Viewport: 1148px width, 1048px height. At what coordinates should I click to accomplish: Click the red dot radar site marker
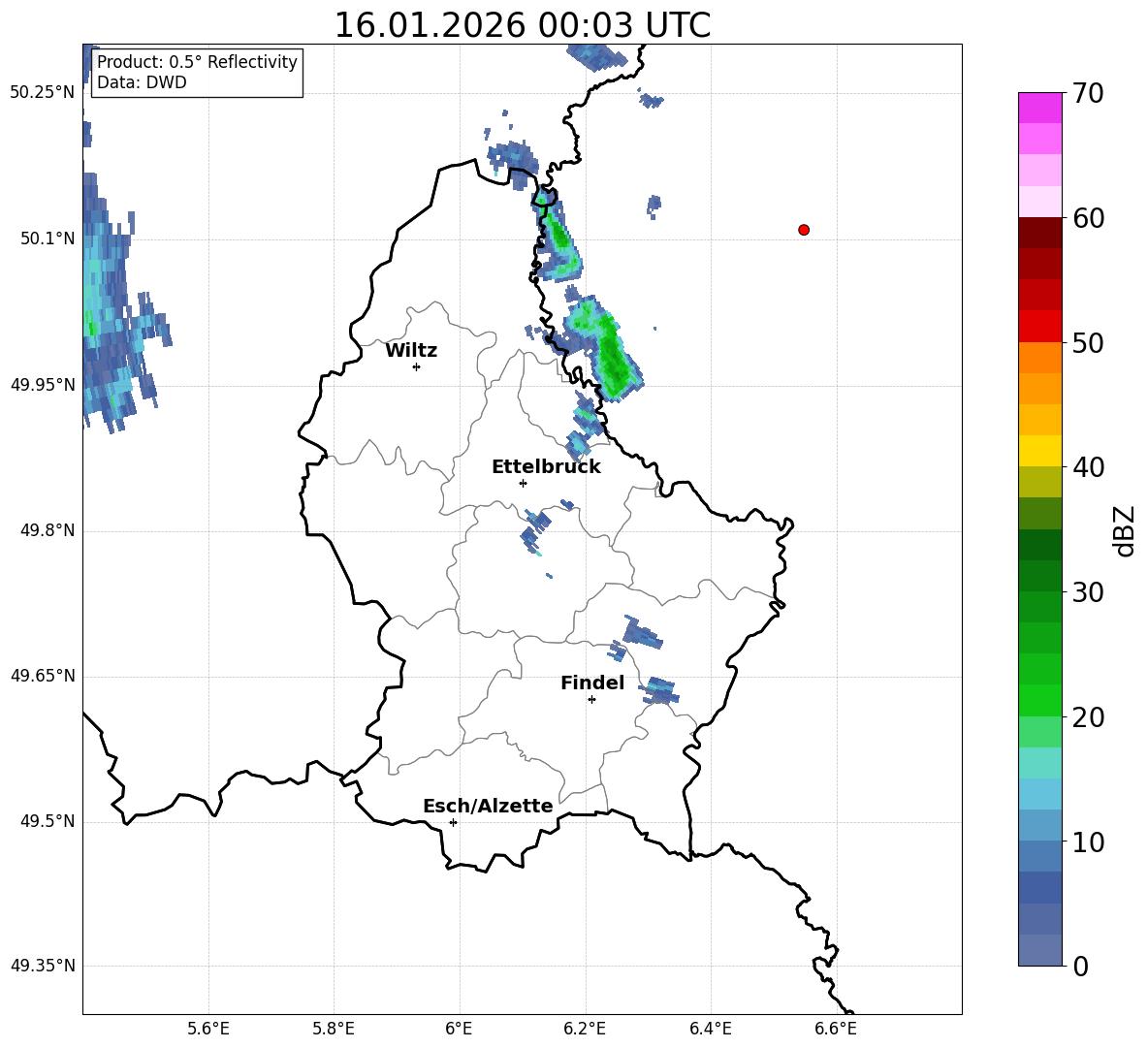(804, 230)
